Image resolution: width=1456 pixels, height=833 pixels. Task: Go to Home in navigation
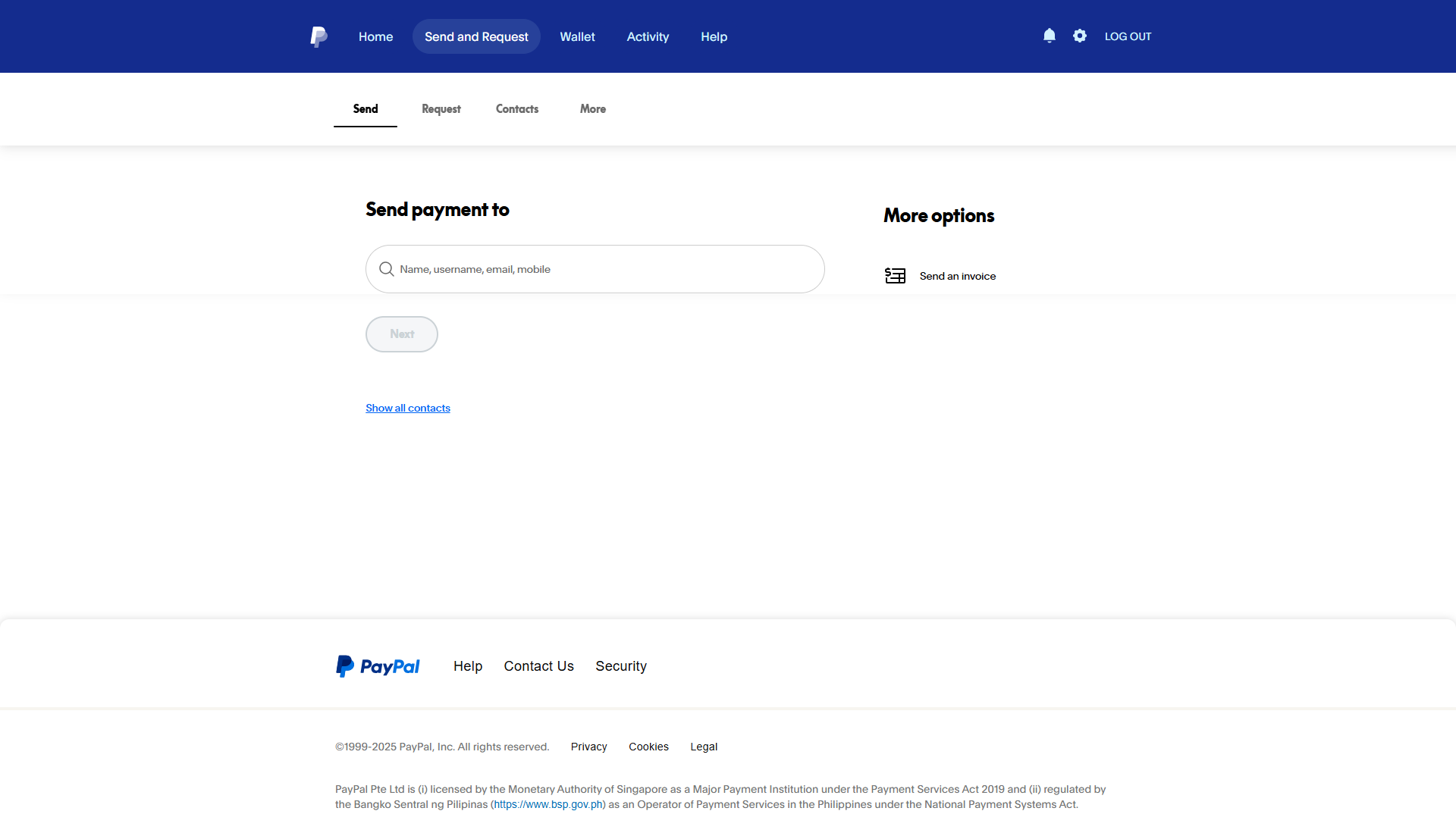point(375,36)
